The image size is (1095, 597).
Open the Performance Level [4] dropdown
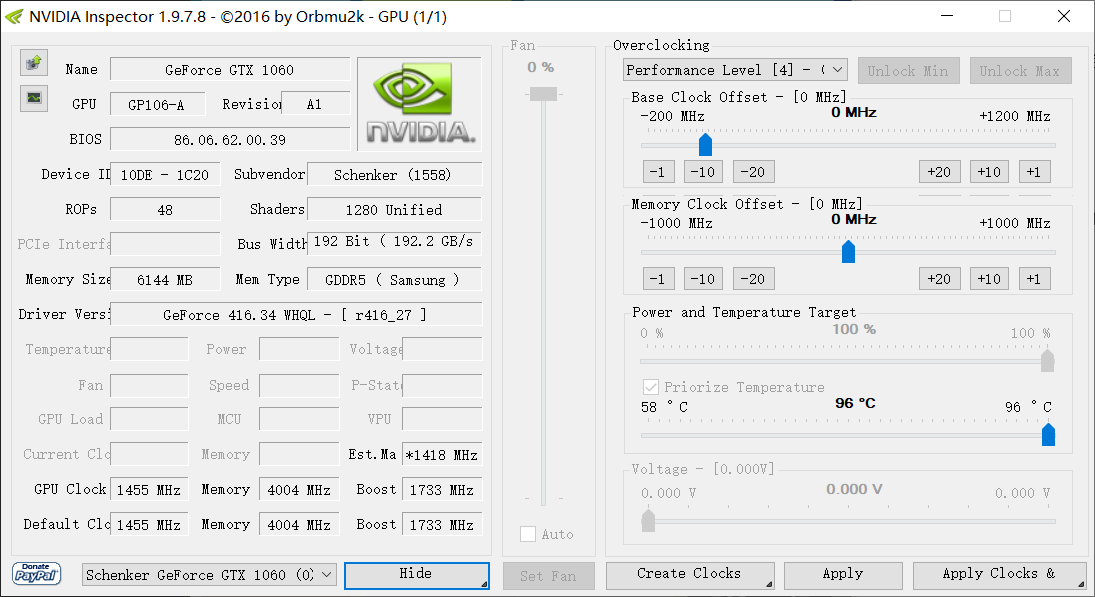coord(734,69)
